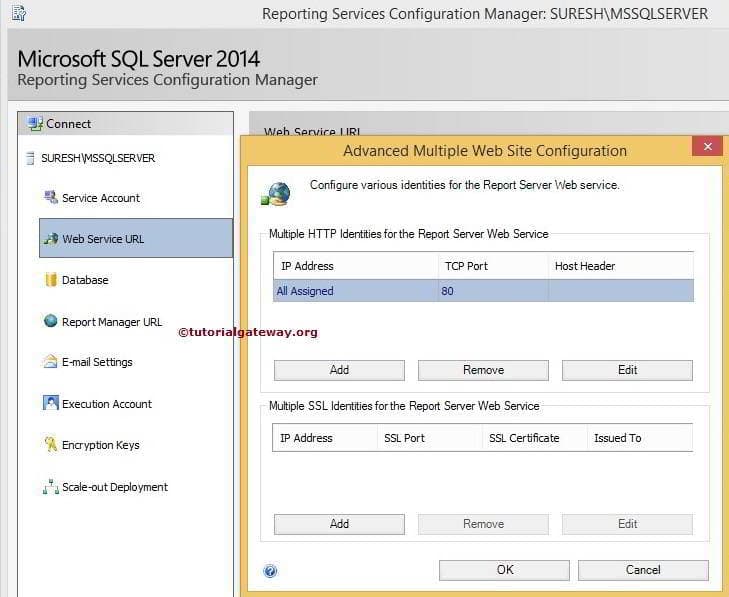Cancel the Advanced configuration dialog

click(643, 570)
